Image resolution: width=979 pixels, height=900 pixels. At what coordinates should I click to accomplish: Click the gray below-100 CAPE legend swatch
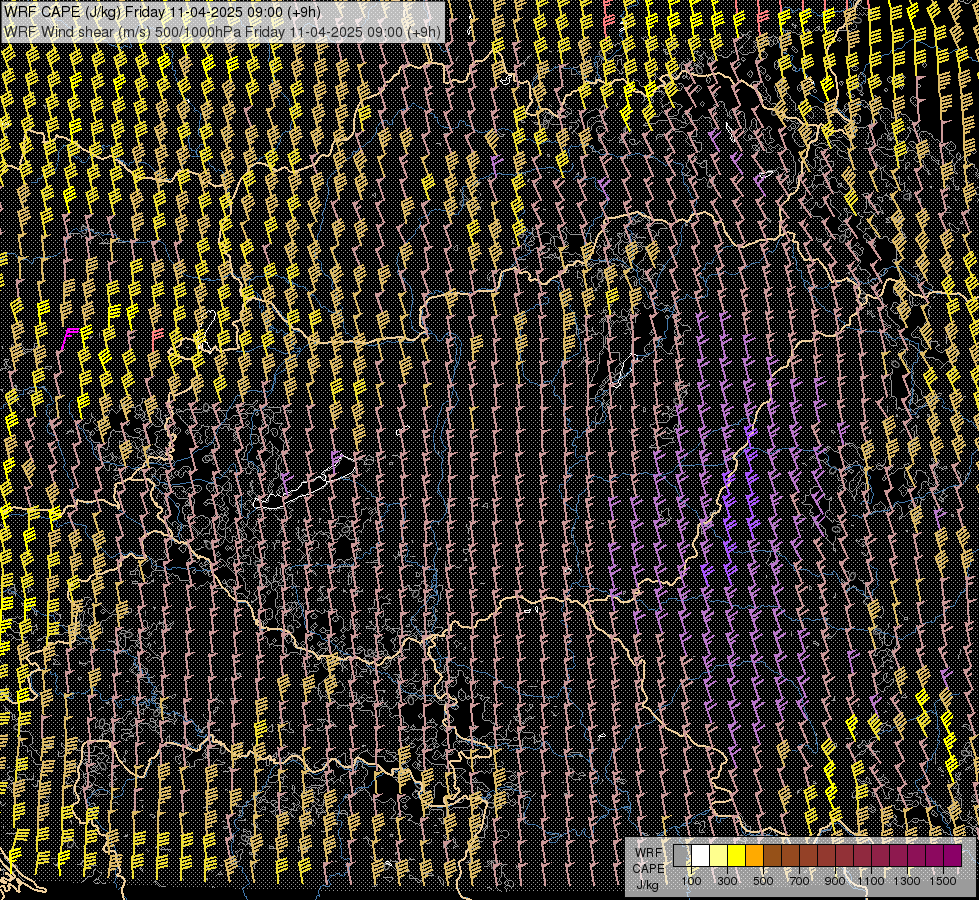coord(682,856)
